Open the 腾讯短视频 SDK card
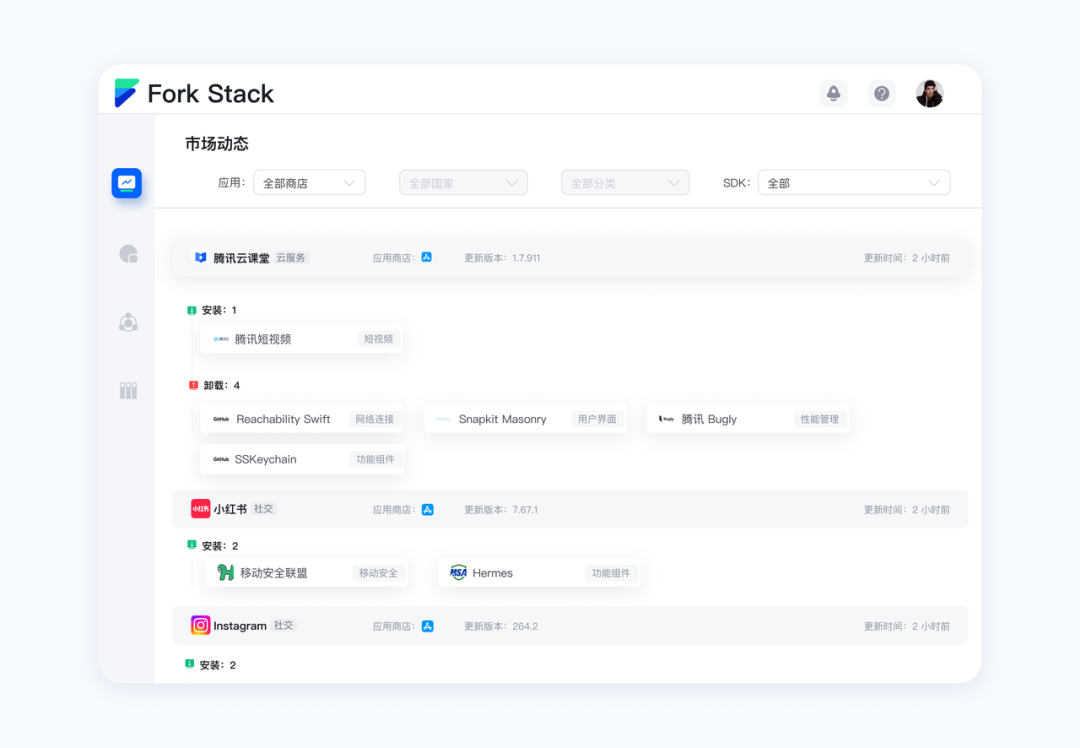Image resolution: width=1080 pixels, height=748 pixels. (302, 339)
